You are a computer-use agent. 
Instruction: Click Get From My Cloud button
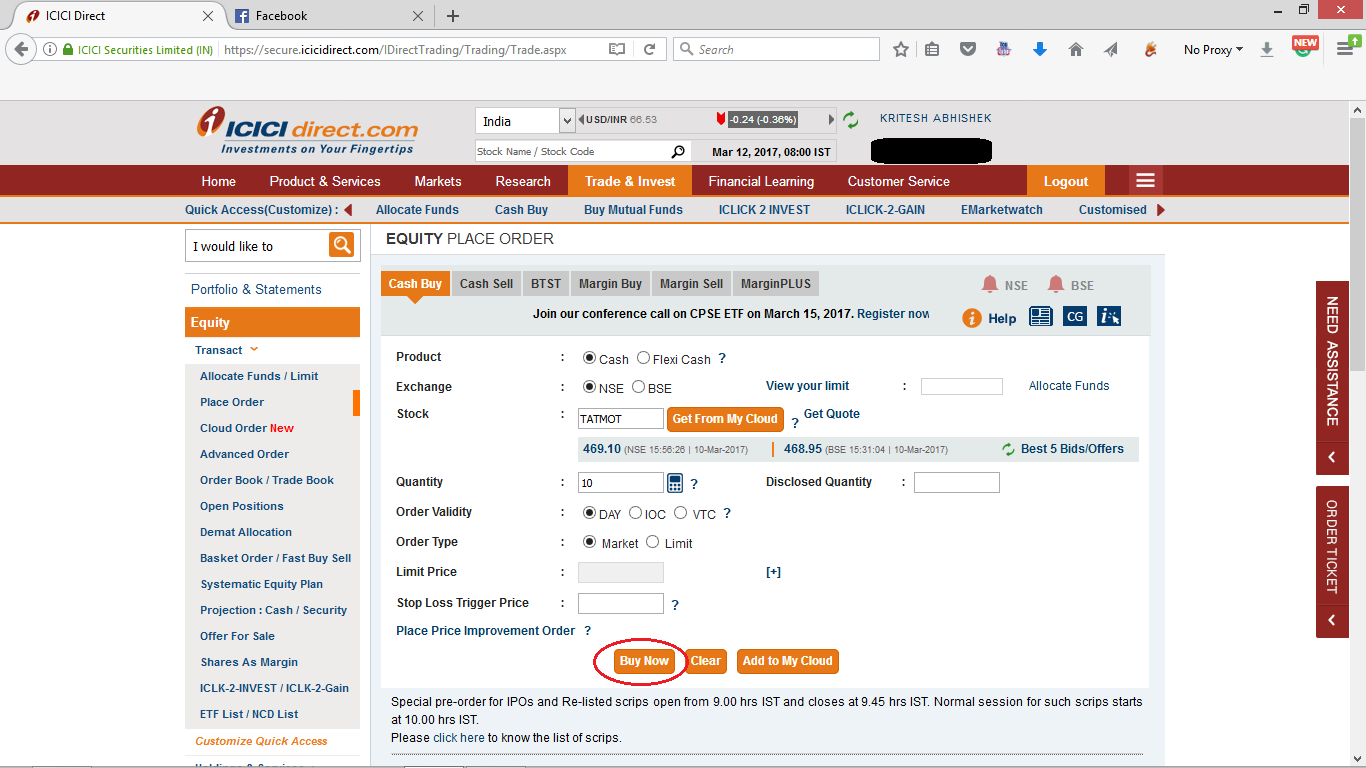point(725,419)
